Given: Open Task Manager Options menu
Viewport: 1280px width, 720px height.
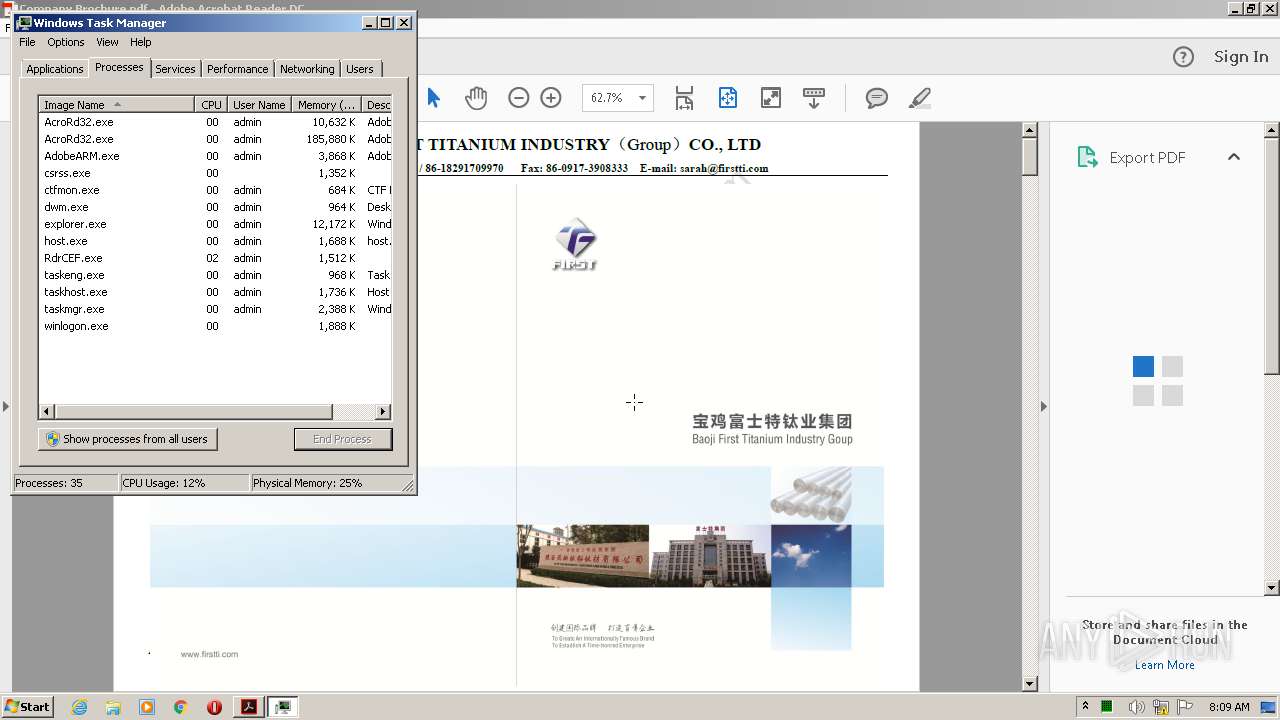Looking at the screenshot, I should pos(66,42).
